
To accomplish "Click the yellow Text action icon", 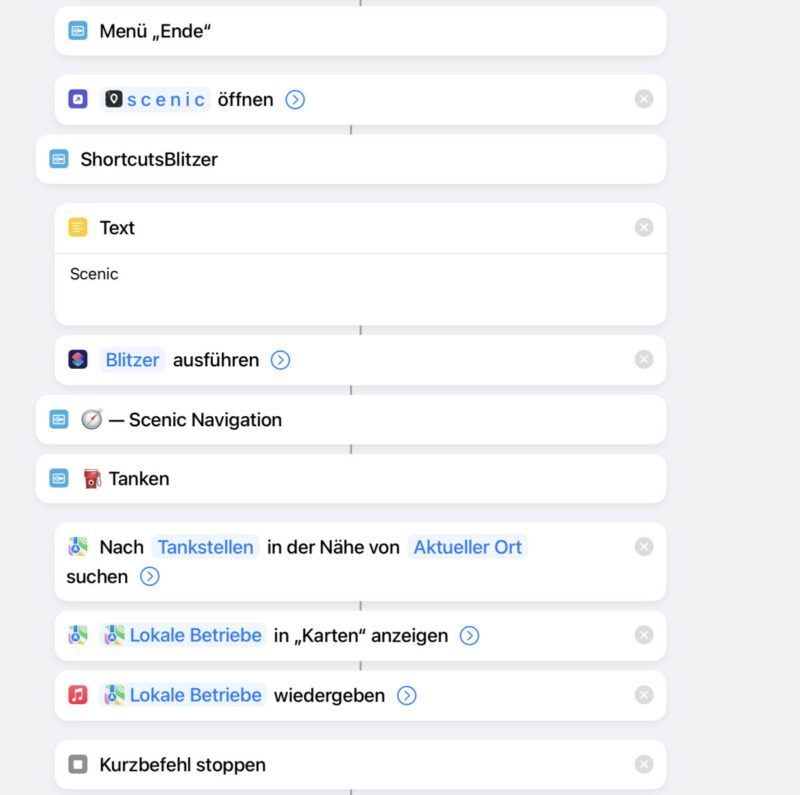I will click(78, 228).
